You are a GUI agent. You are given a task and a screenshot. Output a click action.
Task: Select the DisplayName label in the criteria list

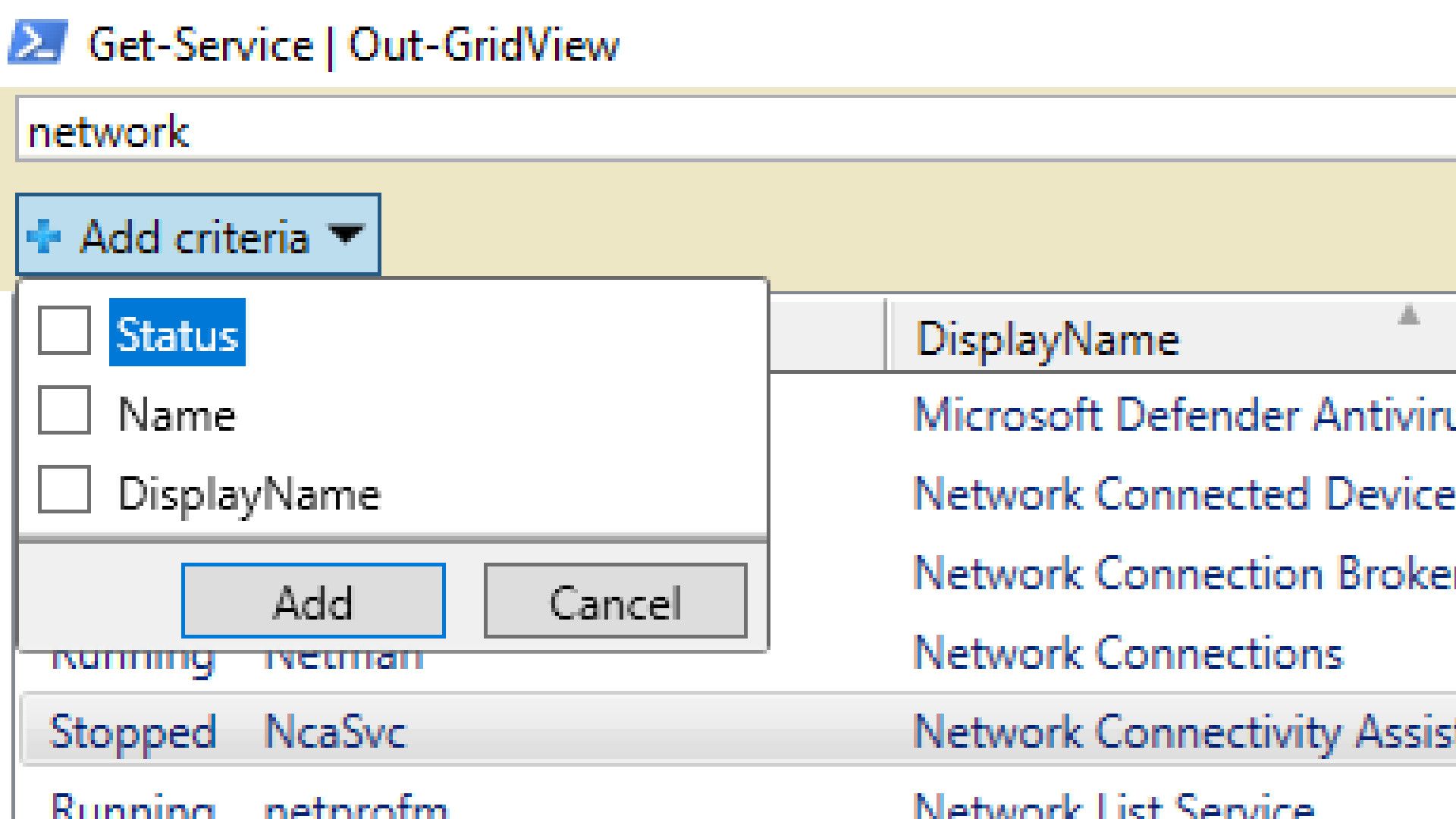249,494
